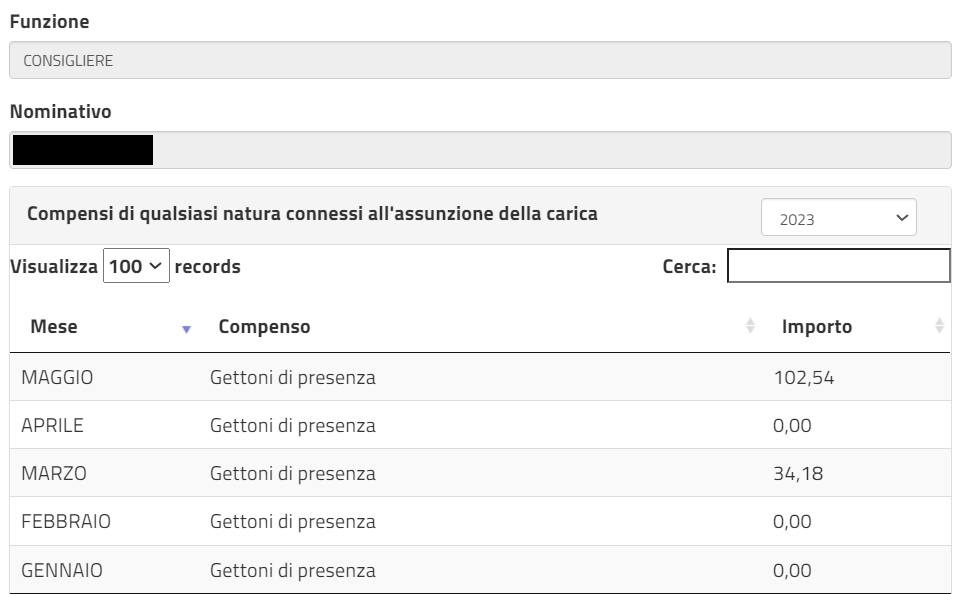Sort table by Compenso header
The image size is (967, 594).
(264, 326)
